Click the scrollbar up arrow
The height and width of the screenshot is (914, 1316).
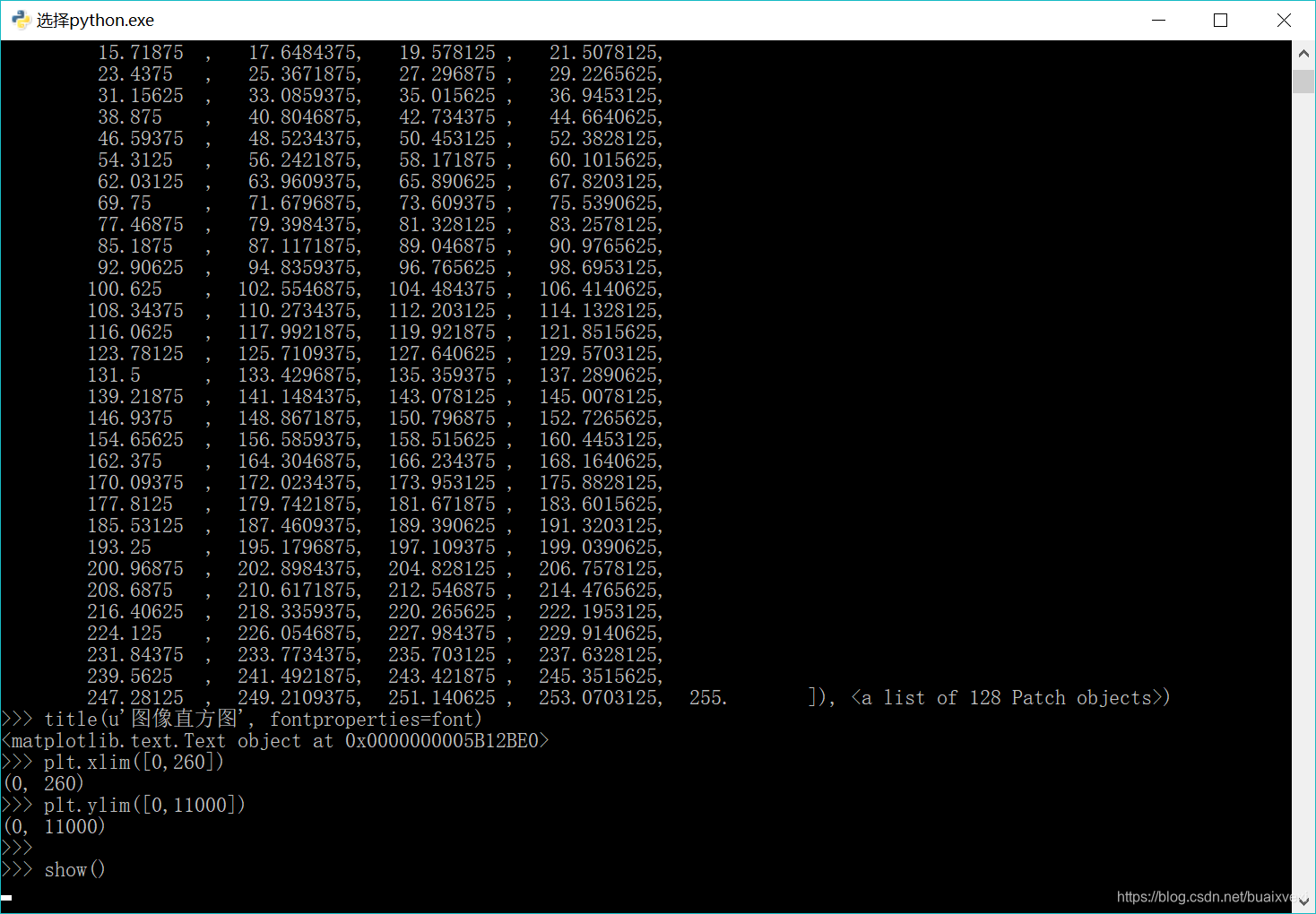tap(1303, 54)
